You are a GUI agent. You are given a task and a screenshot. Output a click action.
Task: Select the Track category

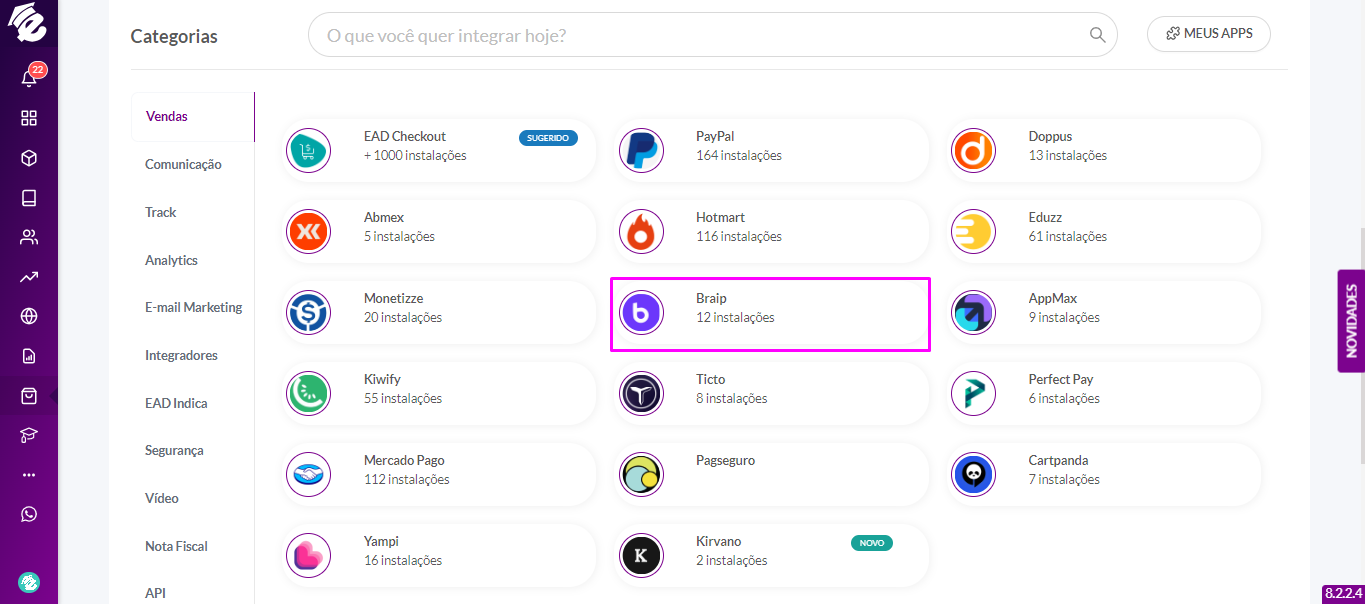point(160,212)
